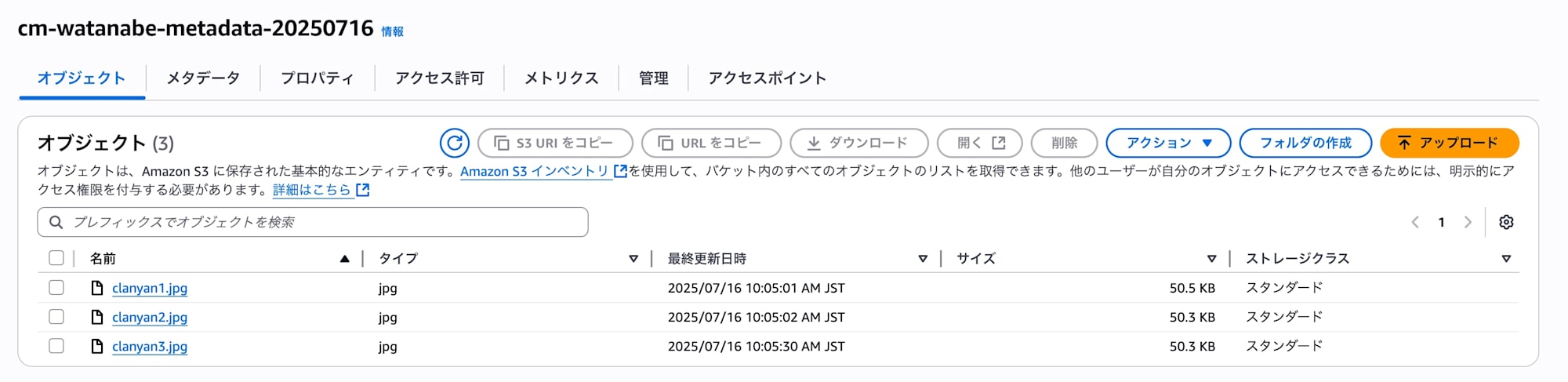1568x382 pixels.
Task: Click the 2025/07/16 10:05:02 AM JST timestamp
Action: point(756,317)
